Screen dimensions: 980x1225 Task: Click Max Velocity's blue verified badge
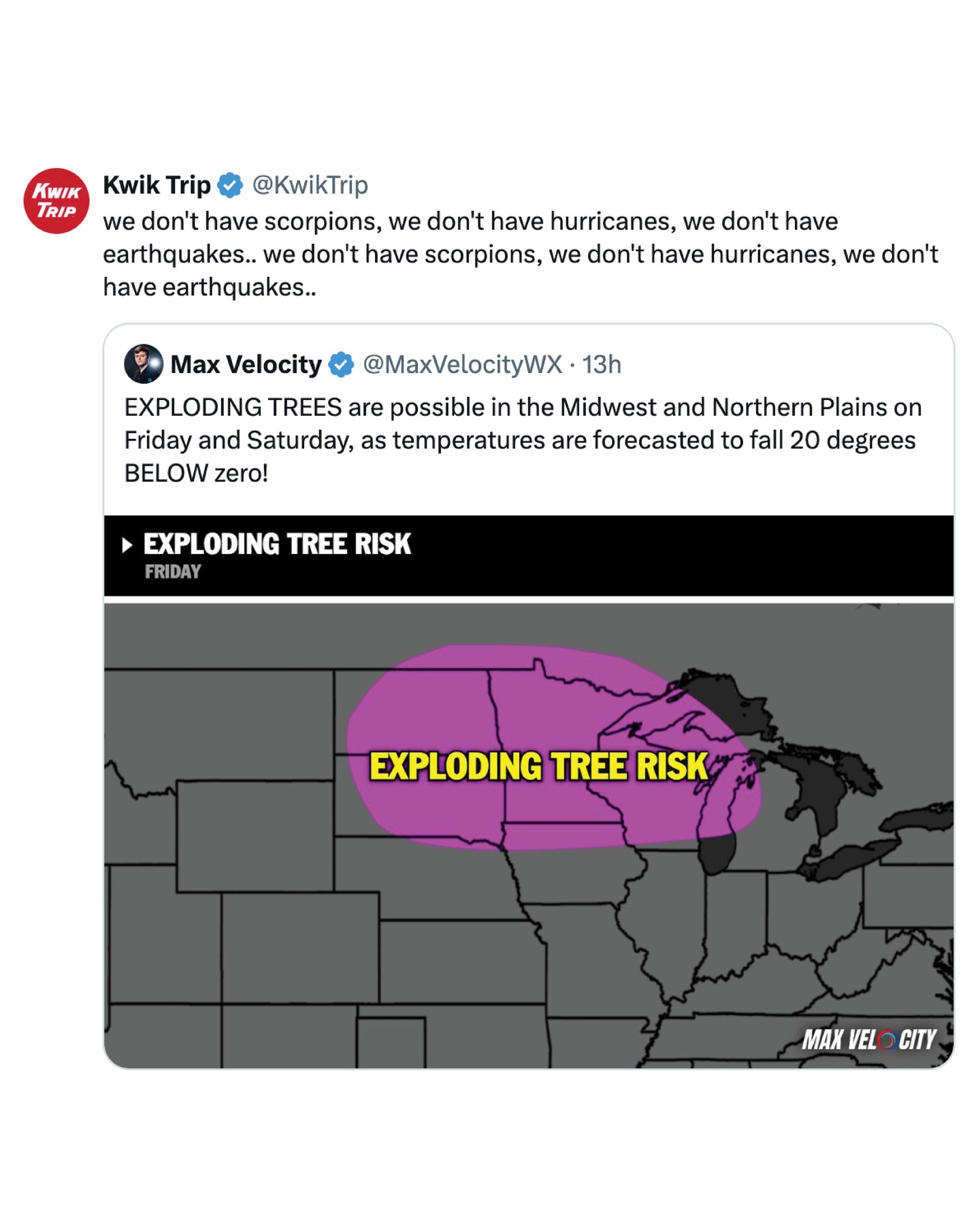coord(341,365)
